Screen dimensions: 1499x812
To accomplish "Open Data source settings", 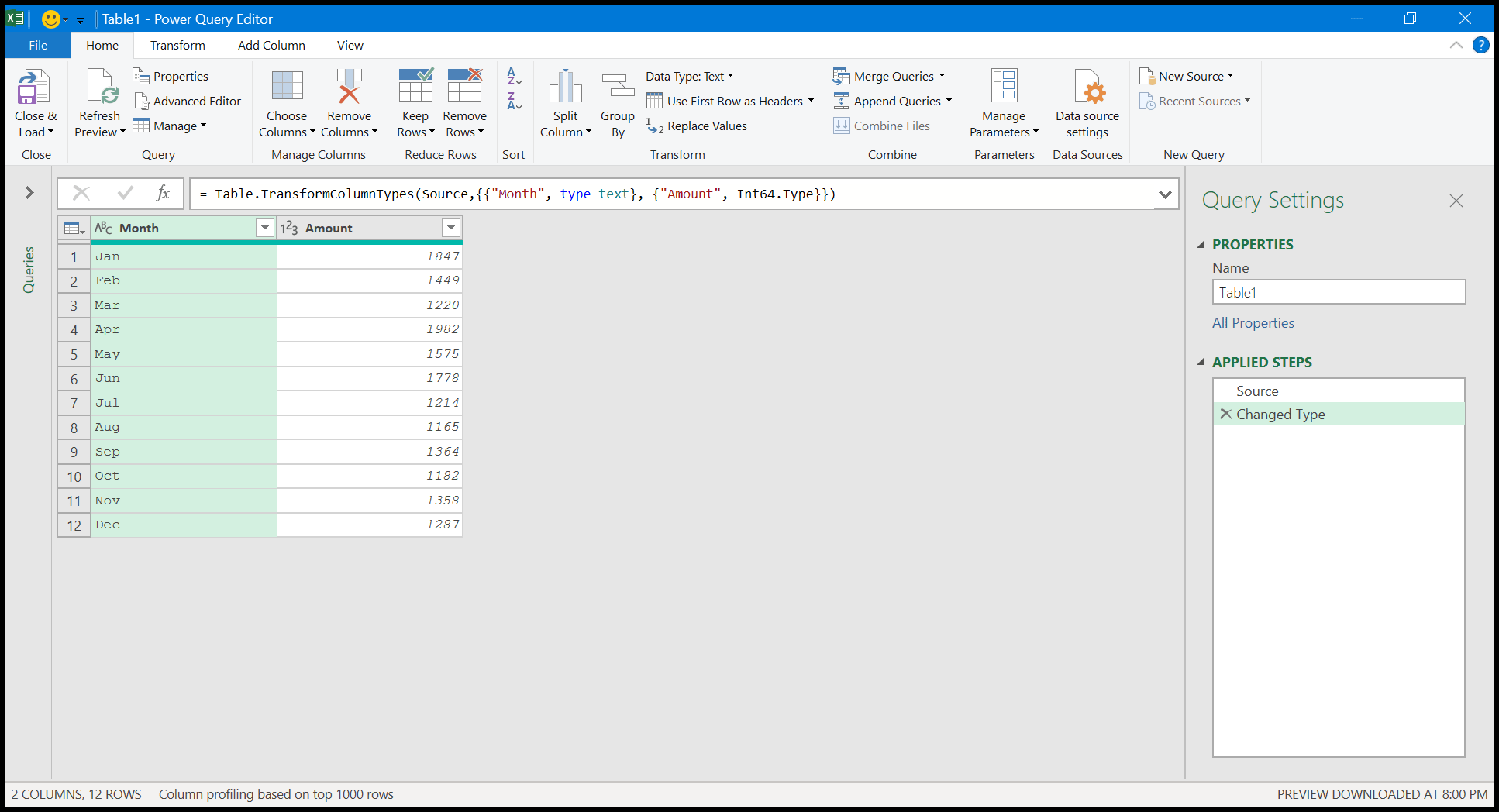I will [1087, 101].
